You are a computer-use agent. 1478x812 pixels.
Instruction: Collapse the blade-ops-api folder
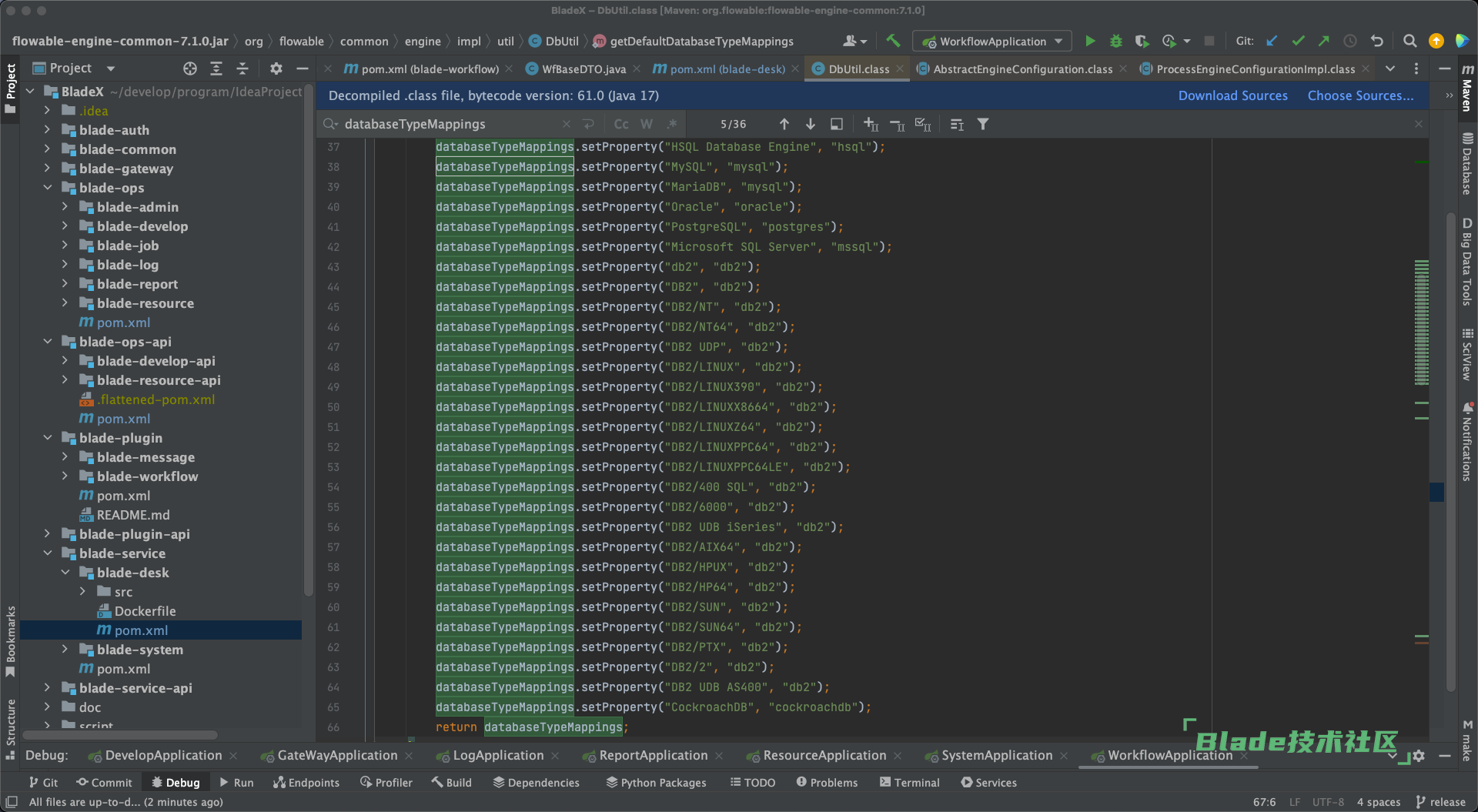48,342
